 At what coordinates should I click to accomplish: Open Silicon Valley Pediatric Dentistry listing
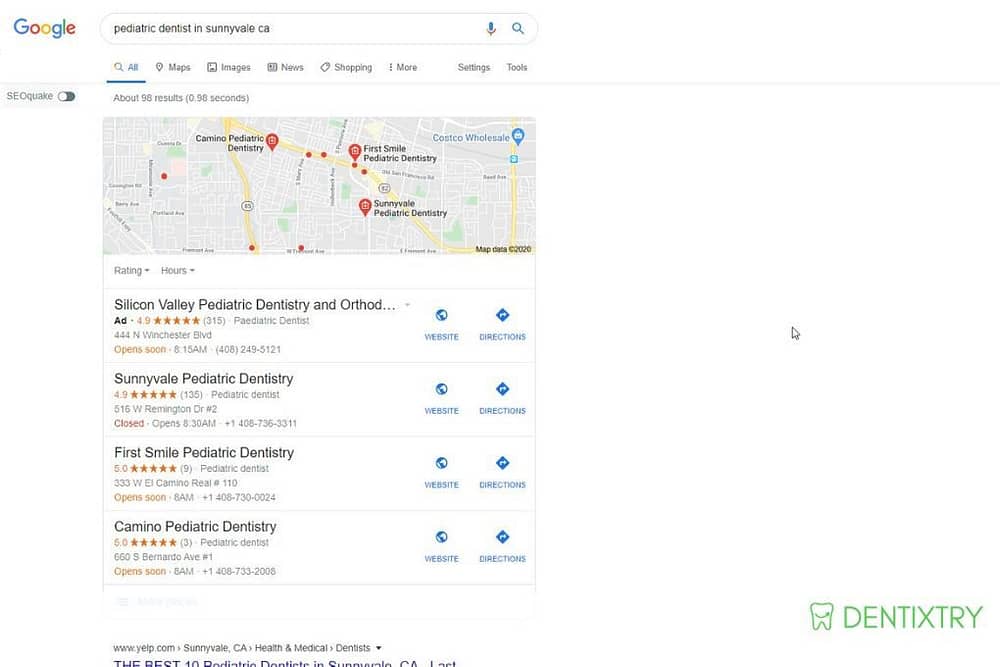pyautogui.click(x=254, y=305)
